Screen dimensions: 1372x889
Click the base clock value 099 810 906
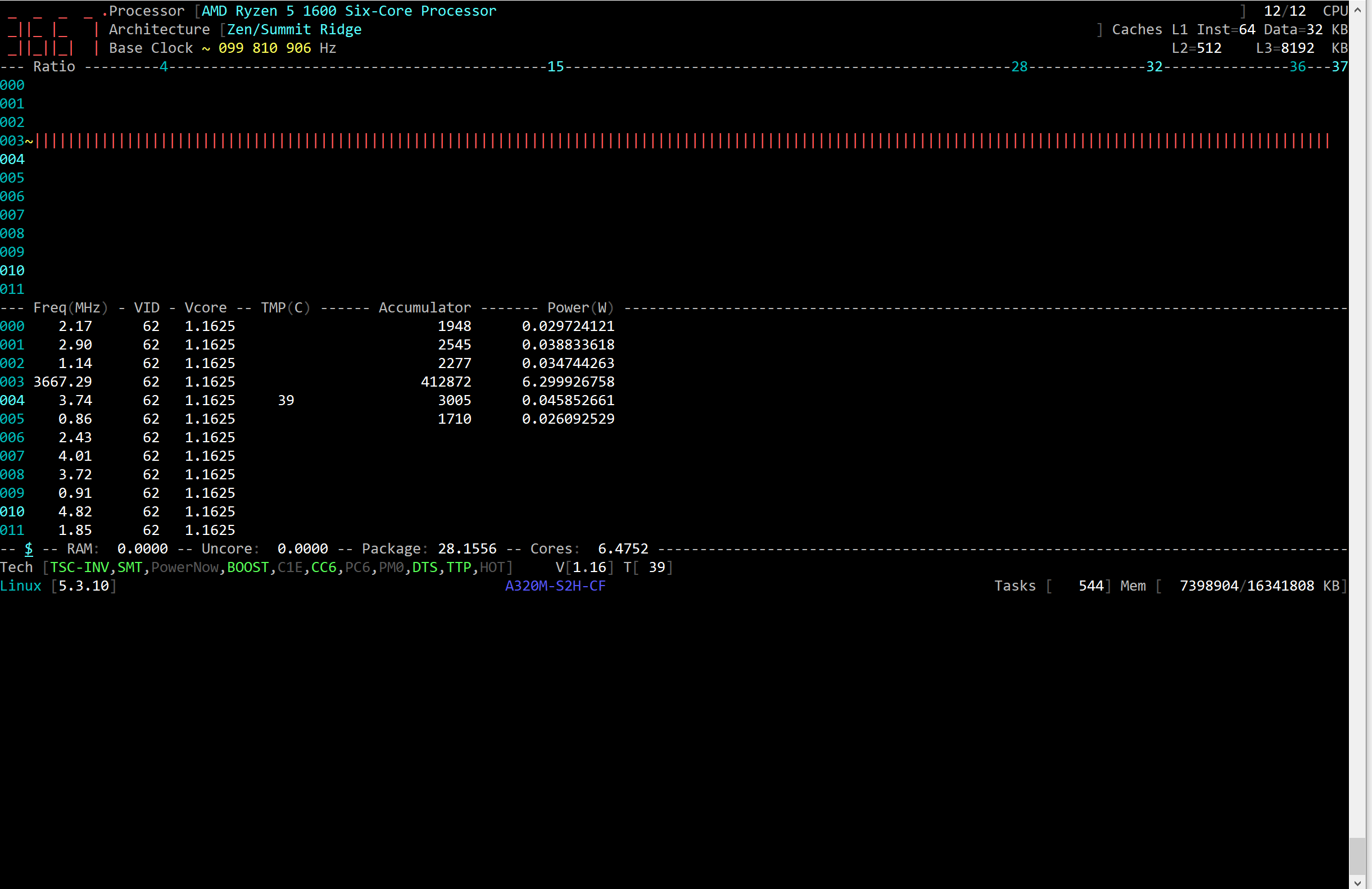pyautogui.click(x=265, y=48)
